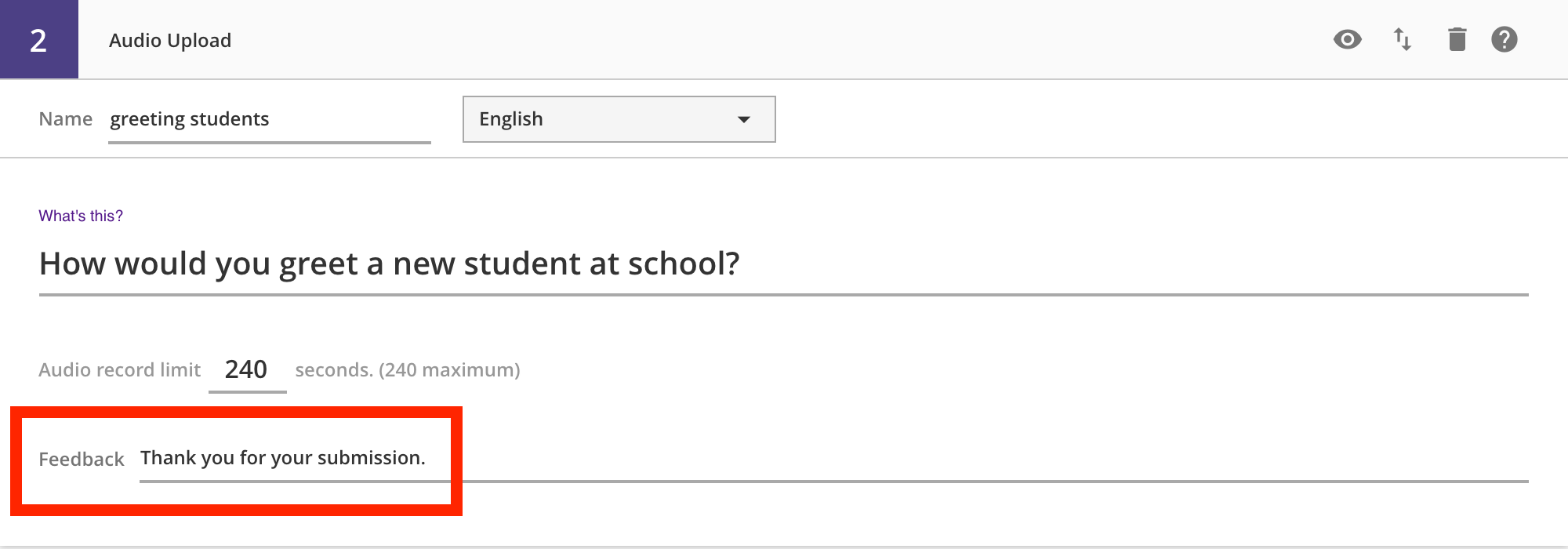The image size is (1568, 549).
Task: Click the "Audio record limit" label
Action: click(x=119, y=370)
